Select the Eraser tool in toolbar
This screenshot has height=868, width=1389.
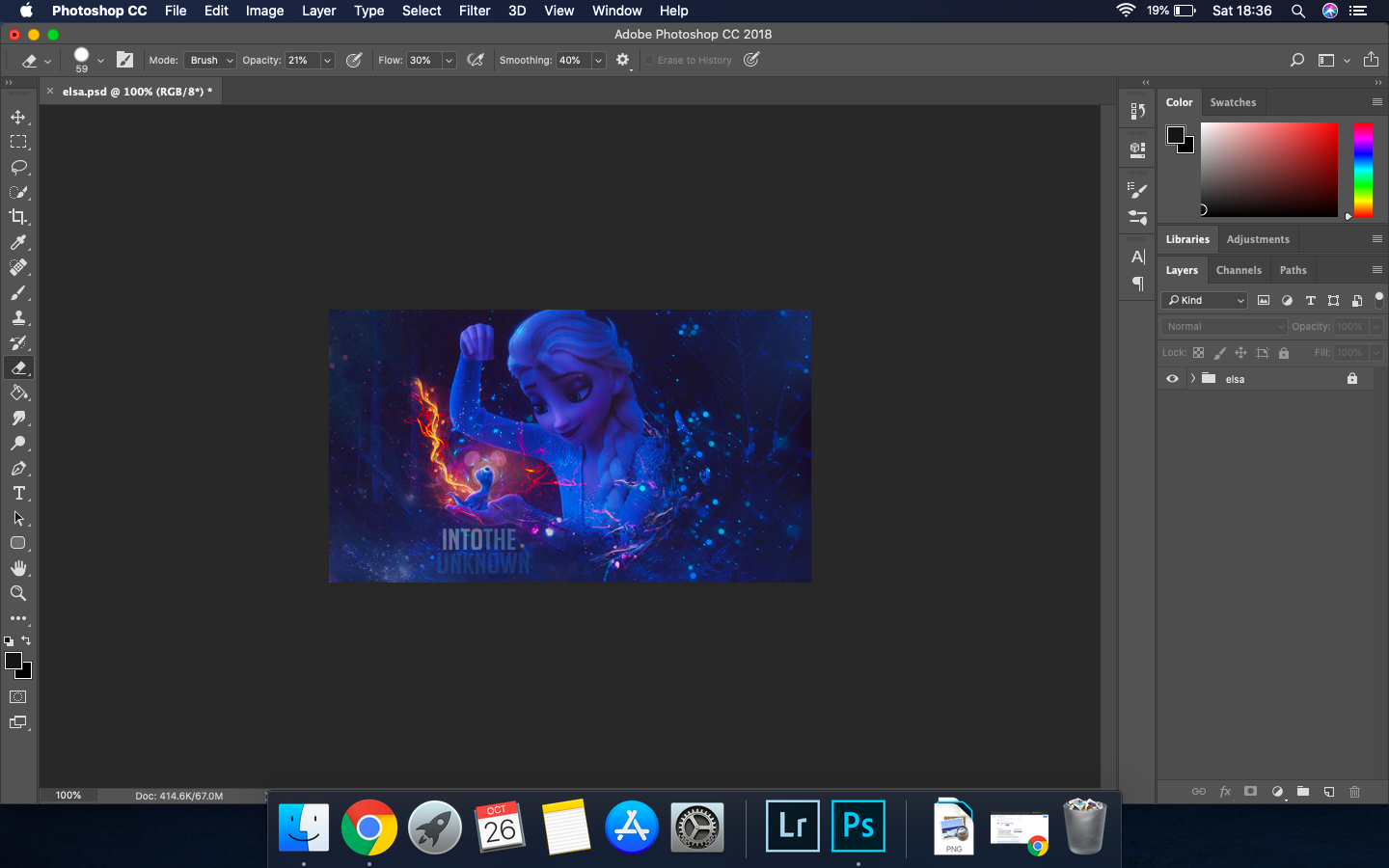pos(18,367)
